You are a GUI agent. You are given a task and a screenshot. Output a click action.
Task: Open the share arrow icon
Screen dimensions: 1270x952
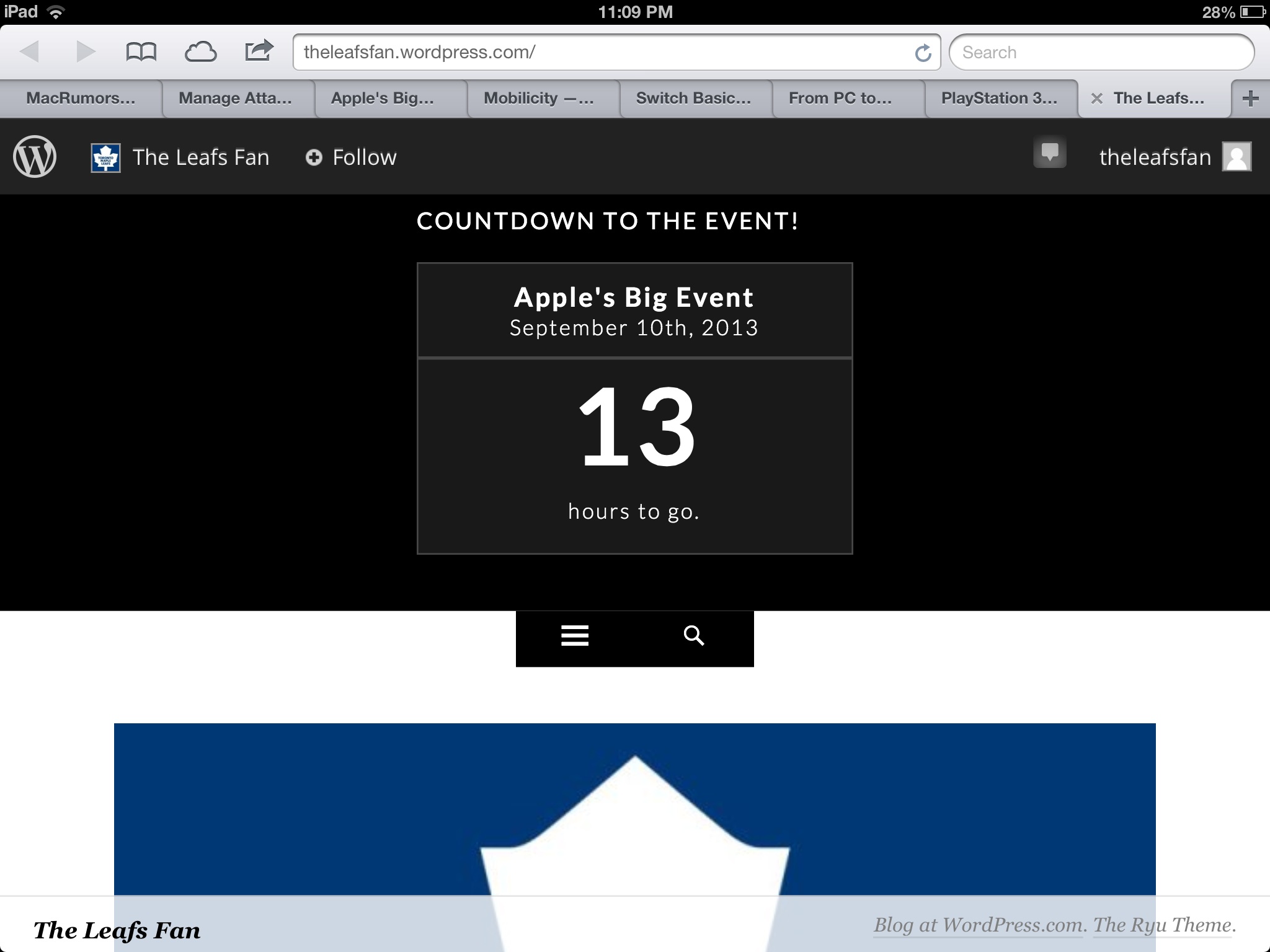coord(259,51)
